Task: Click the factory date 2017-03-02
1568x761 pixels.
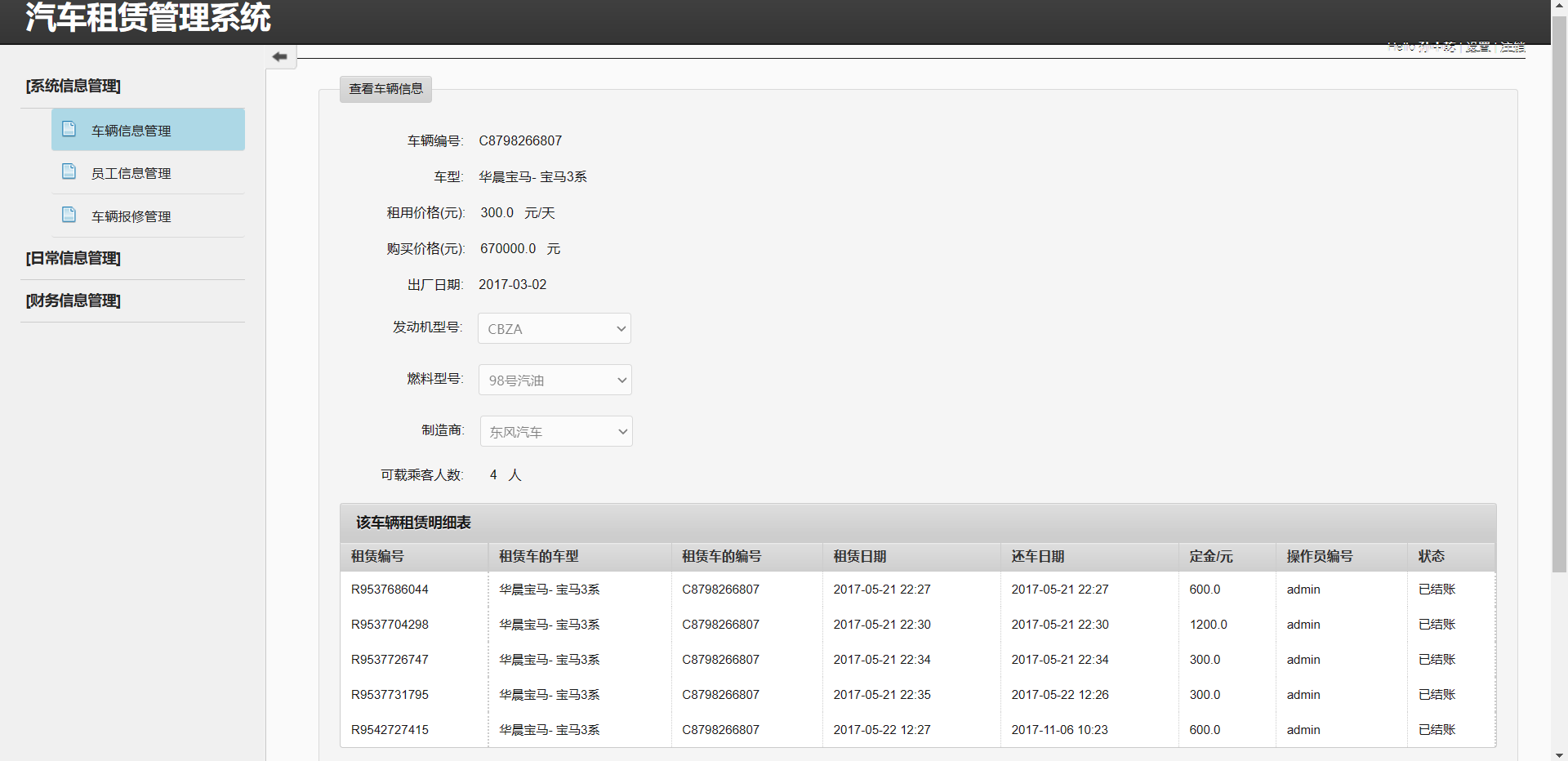Action: click(512, 284)
